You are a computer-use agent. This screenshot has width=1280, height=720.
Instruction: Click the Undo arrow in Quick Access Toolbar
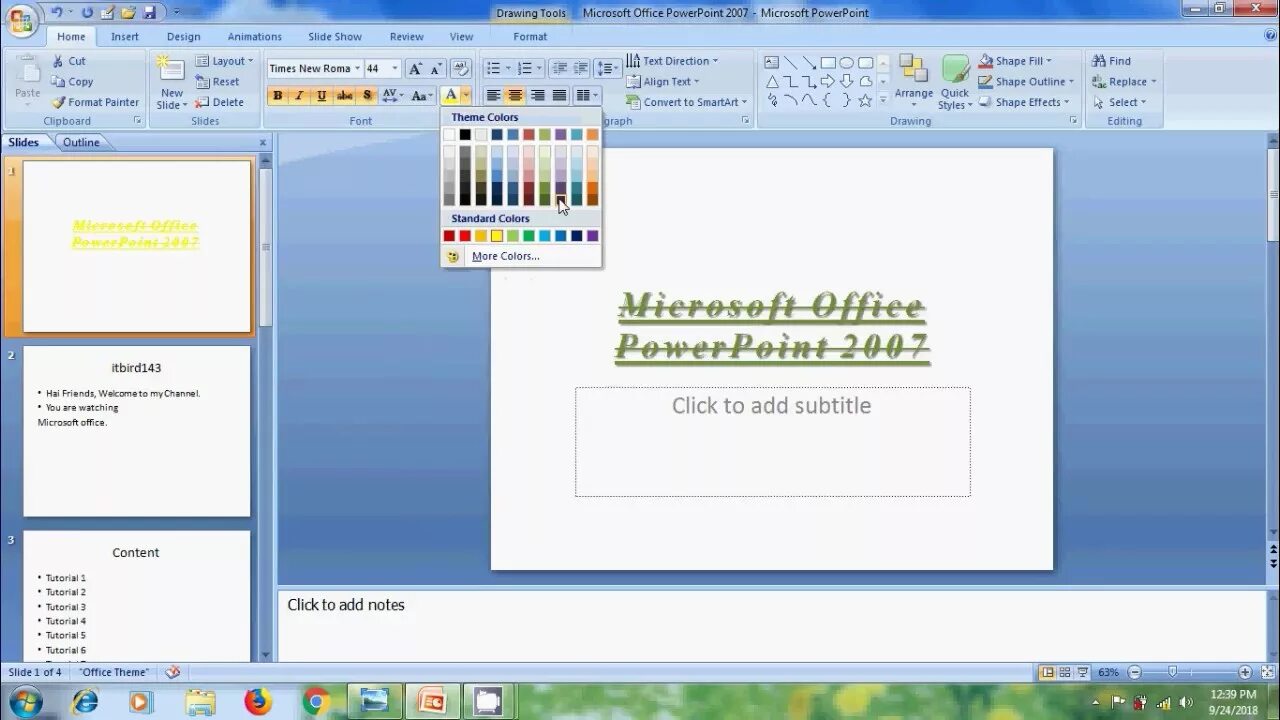coord(56,12)
